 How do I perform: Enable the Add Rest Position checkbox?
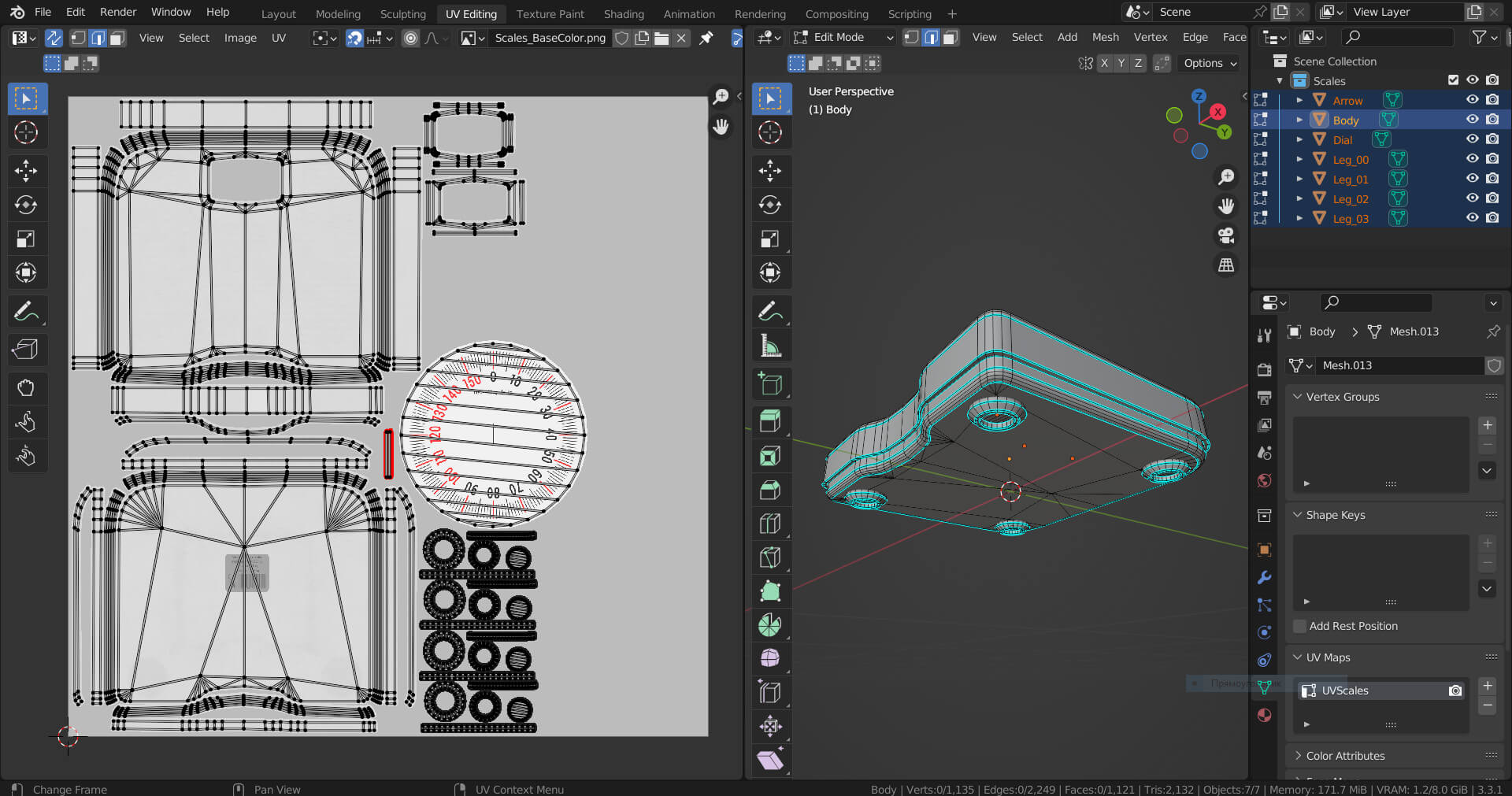[x=1300, y=626]
